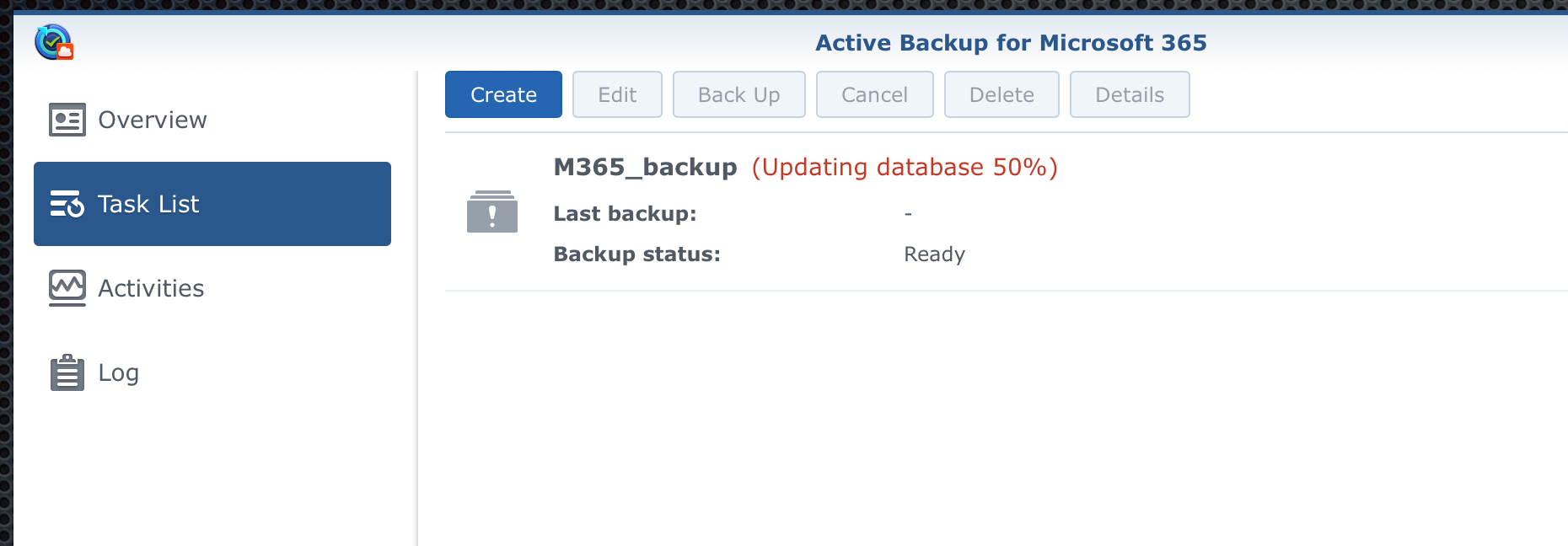1568x546 pixels.
Task: Start the task with Back Up button
Action: [738, 94]
